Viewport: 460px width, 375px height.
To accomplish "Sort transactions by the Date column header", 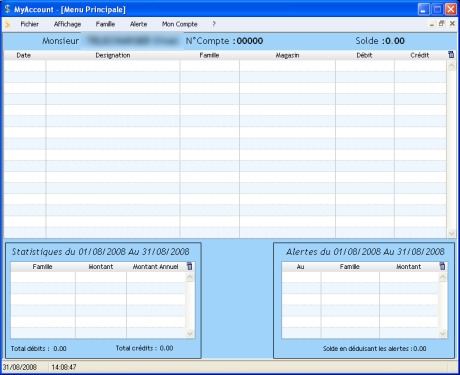I will pos(24,55).
